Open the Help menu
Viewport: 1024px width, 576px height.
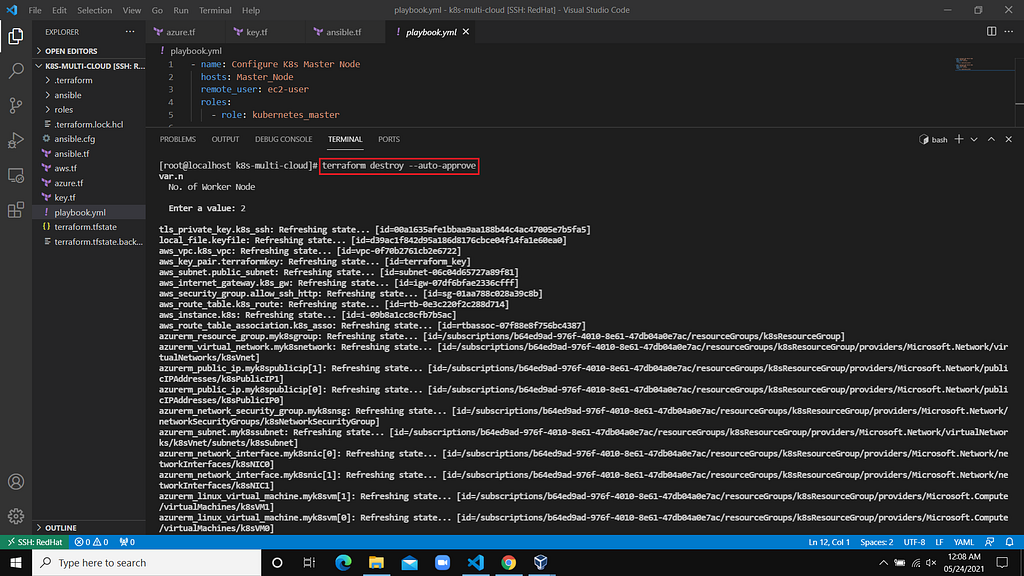(251, 10)
